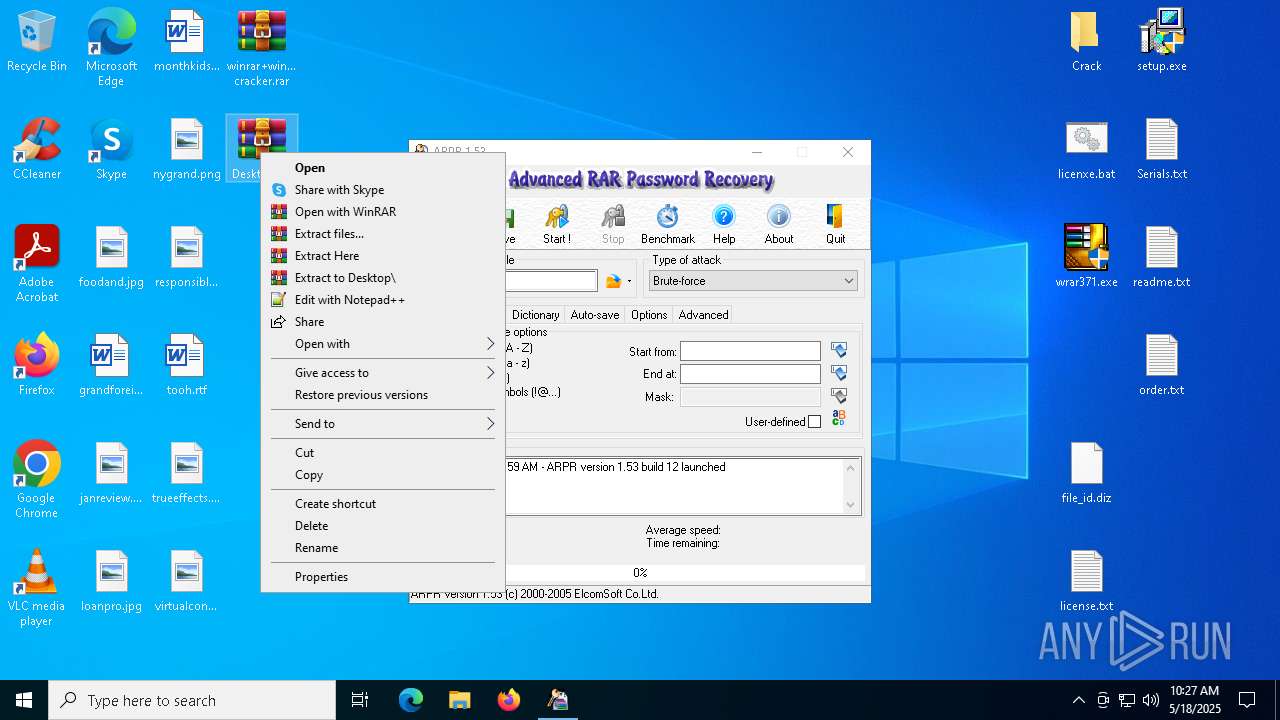Expand the Give access to submenu
Screen dimensions: 1280x720
[383, 373]
